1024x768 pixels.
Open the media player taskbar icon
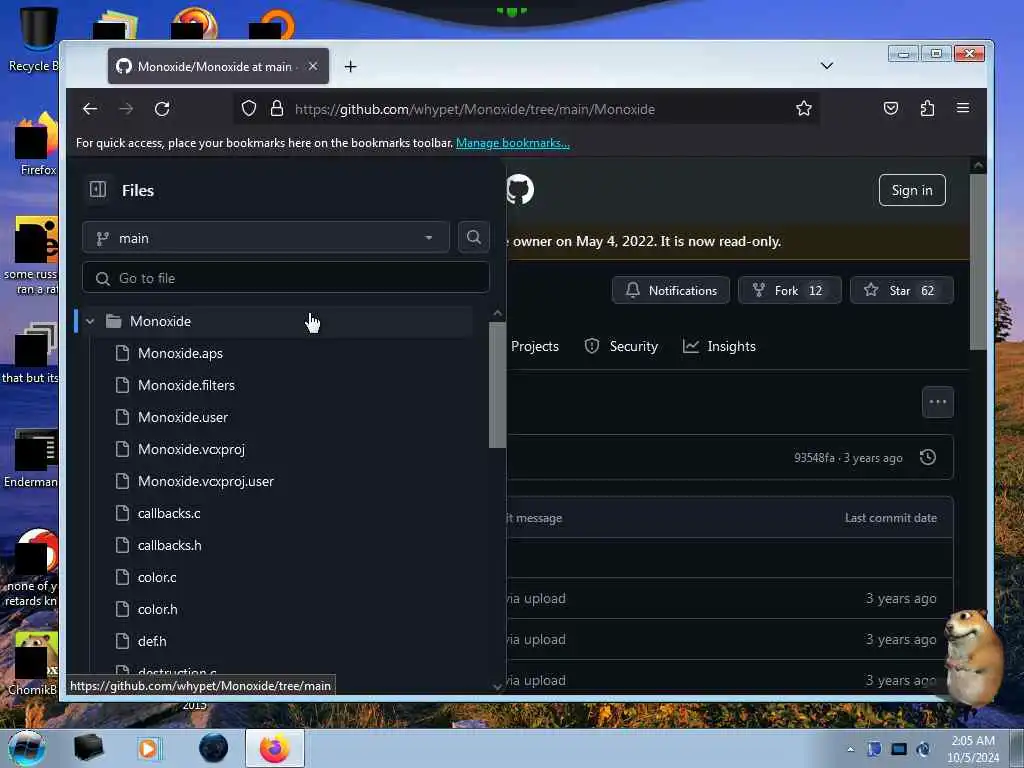click(148, 749)
